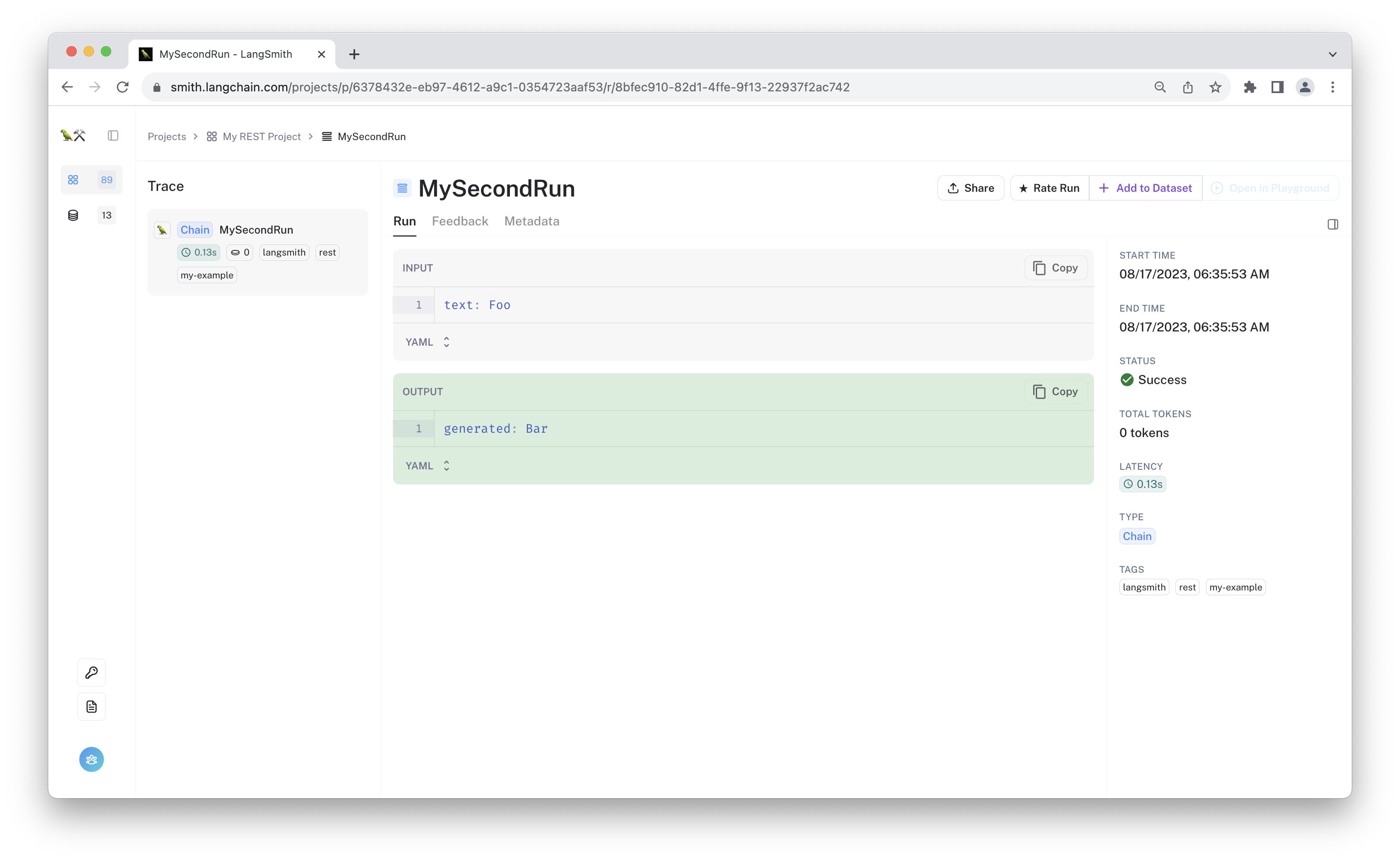This screenshot has height=862, width=1400.
Task: Click the rest tag in trace card
Action: pyautogui.click(x=327, y=253)
